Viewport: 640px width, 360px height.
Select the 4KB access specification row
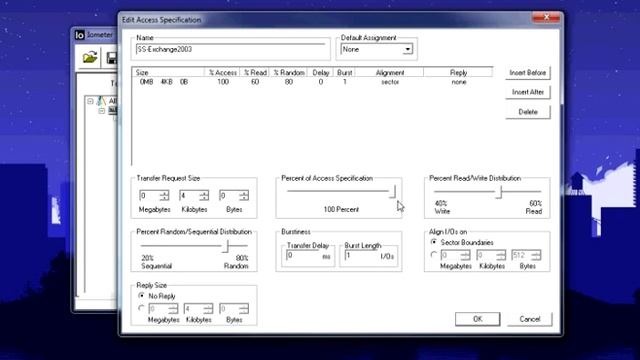(x=312, y=82)
